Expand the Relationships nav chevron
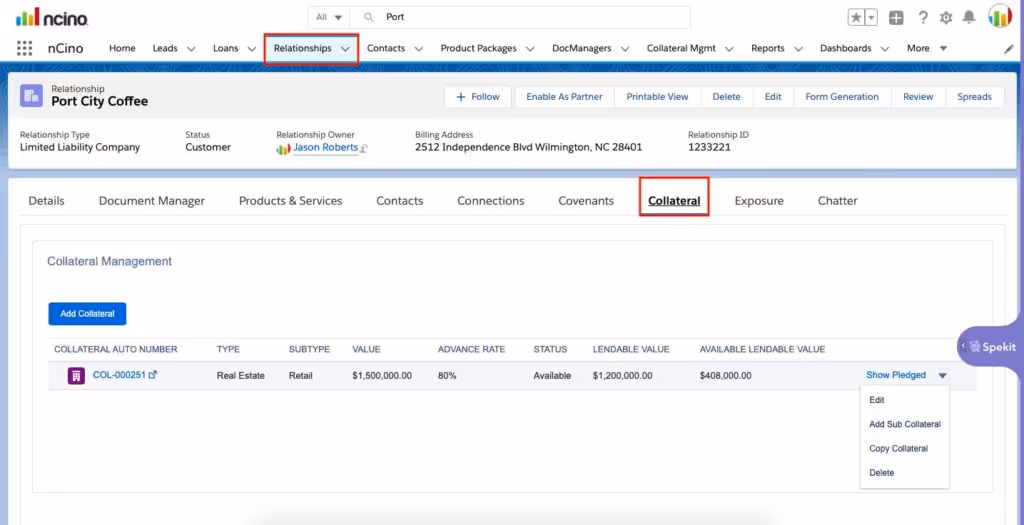The width and height of the screenshot is (1024, 525). (345, 48)
